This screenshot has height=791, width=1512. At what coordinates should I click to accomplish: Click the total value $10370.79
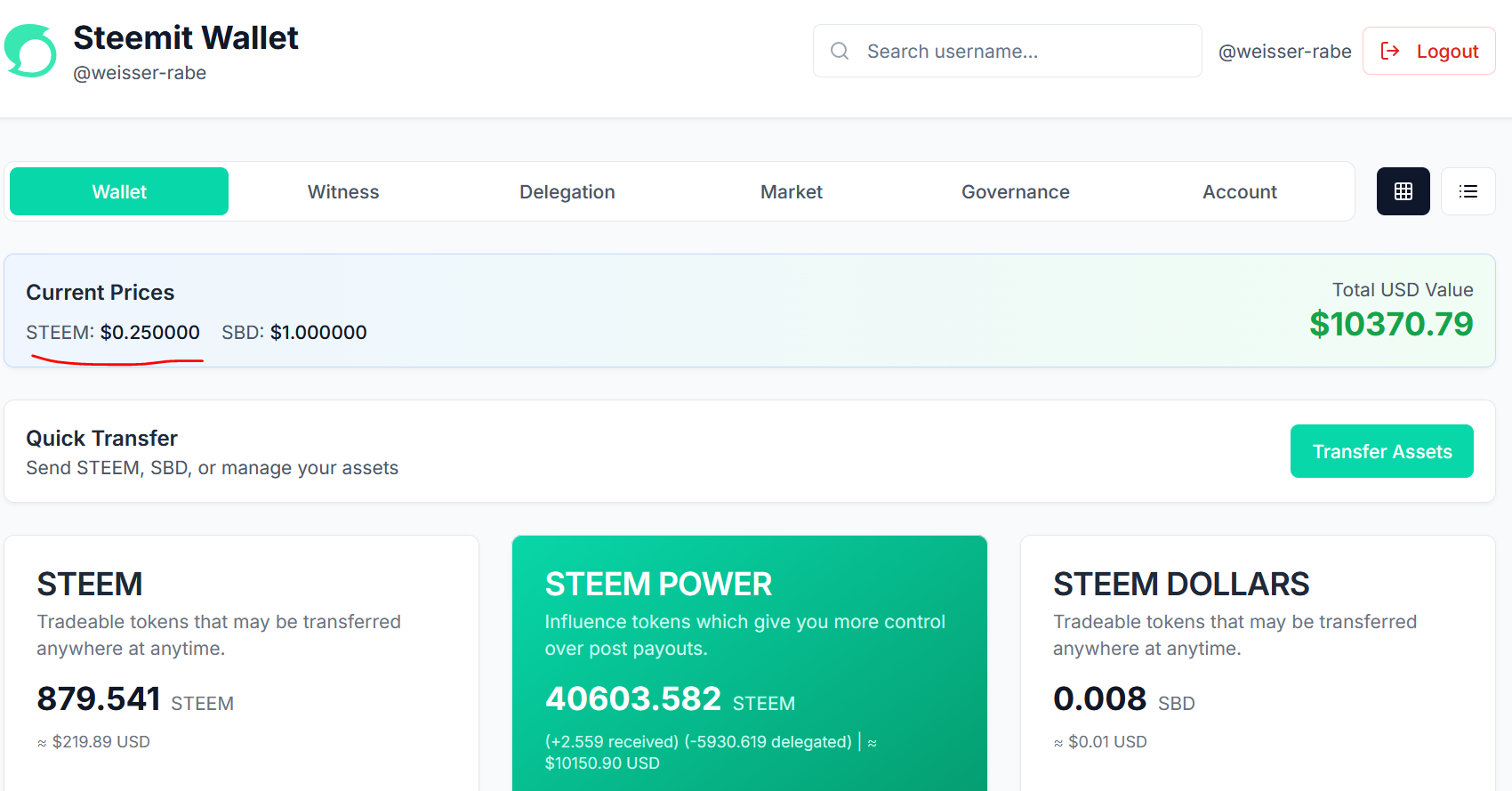1391,324
